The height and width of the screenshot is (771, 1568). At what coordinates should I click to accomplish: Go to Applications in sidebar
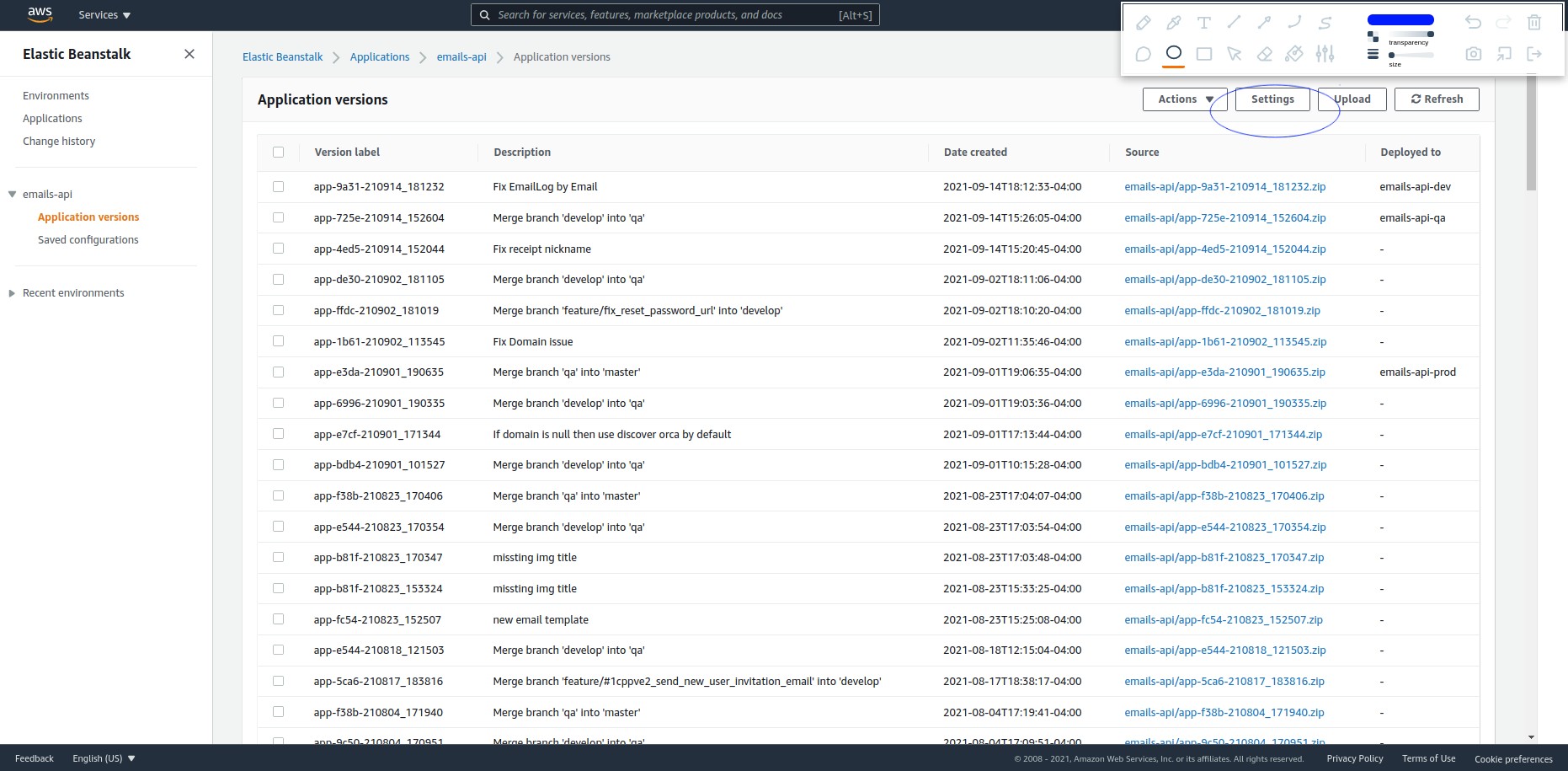[x=52, y=119]
